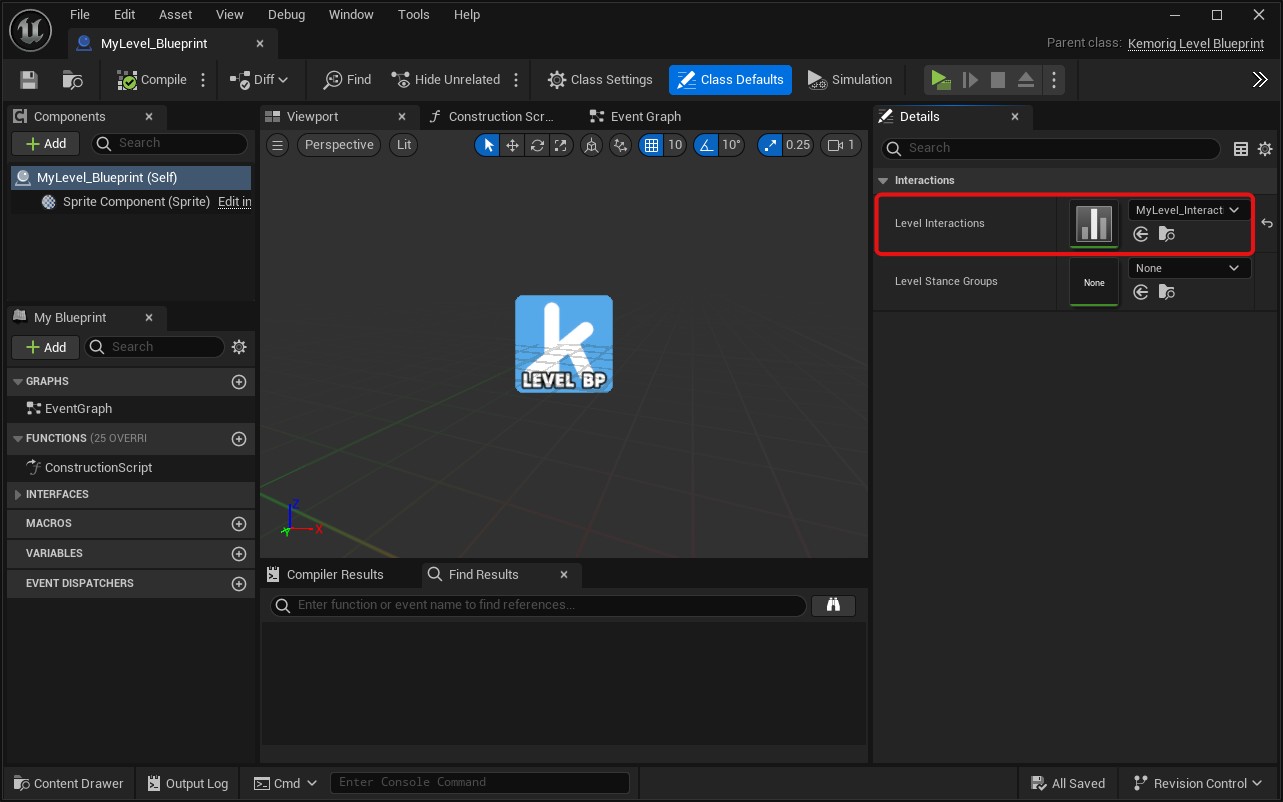The height and width of the screenshot is (802, 1283).
Task: Switch to the Event Graph tab
Action: click(645, 117)
